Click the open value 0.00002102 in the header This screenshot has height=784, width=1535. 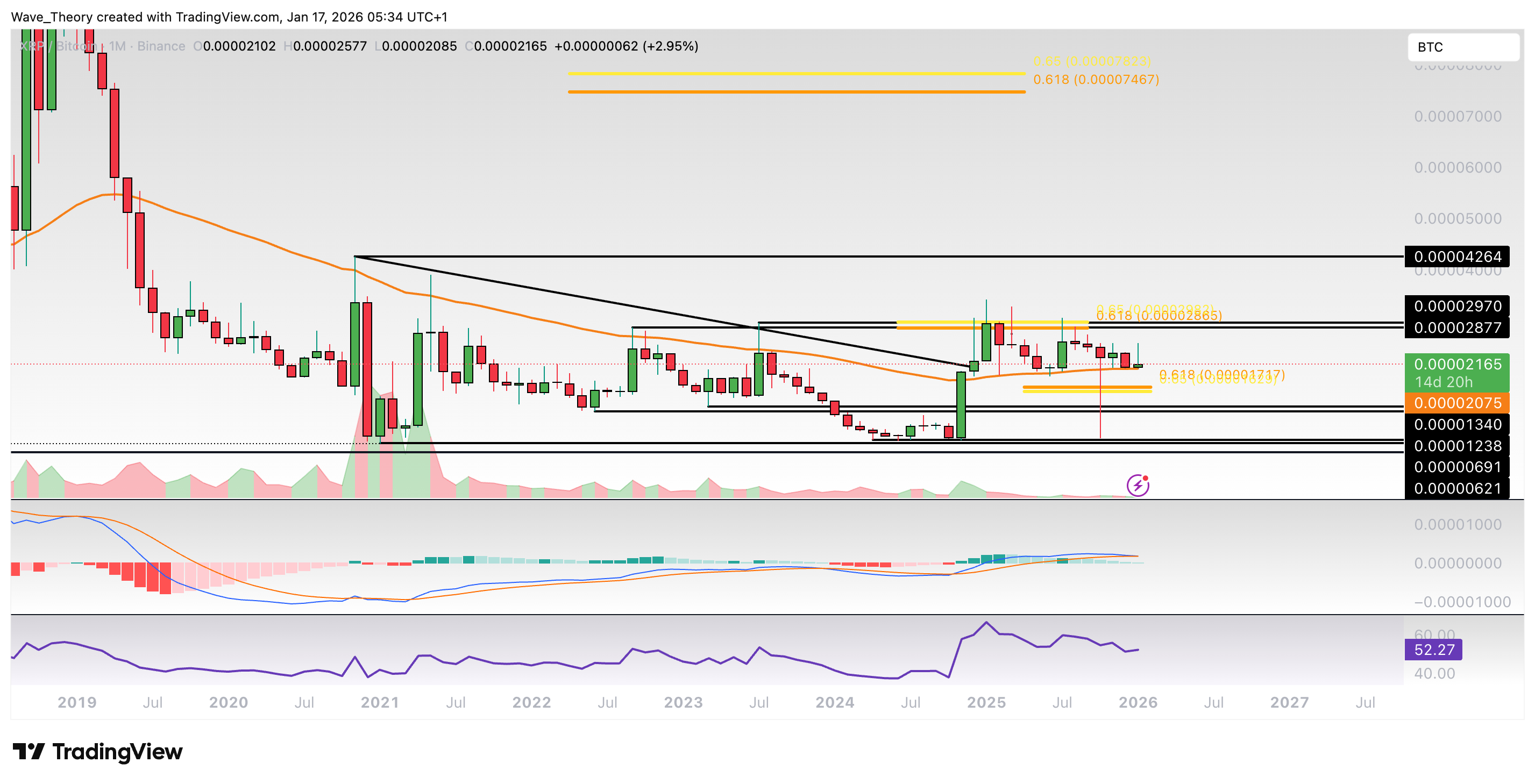238,46
